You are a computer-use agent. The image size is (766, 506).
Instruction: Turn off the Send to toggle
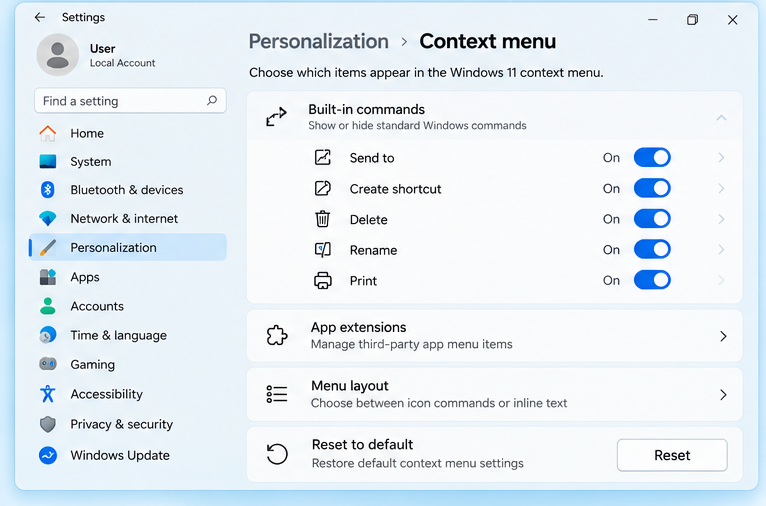pyautogui.click(x=652, y=157)
